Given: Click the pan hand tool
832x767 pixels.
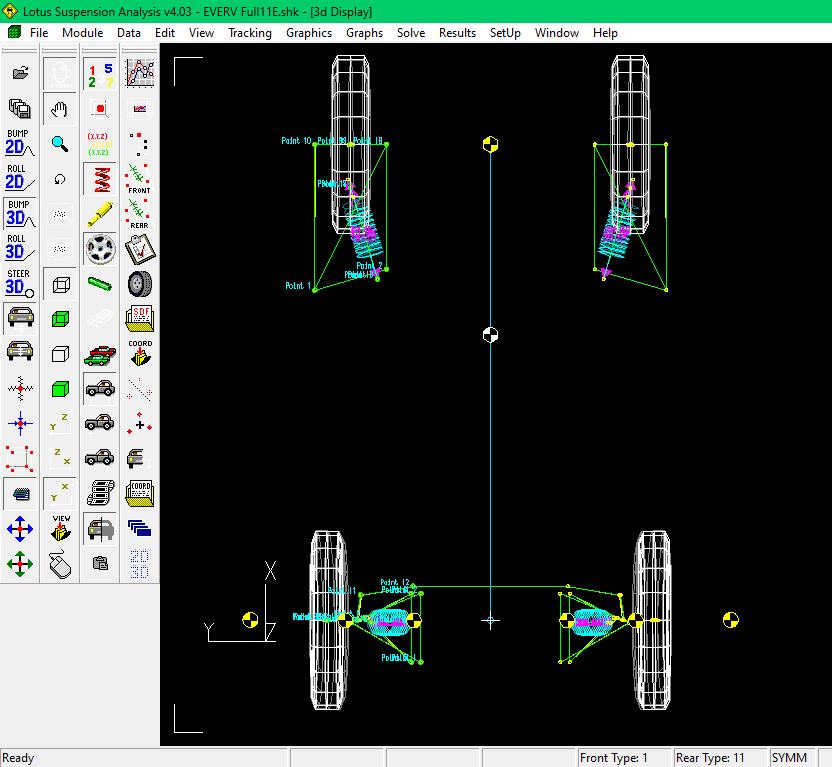Looking at the screenshot, I should point(60,110).
